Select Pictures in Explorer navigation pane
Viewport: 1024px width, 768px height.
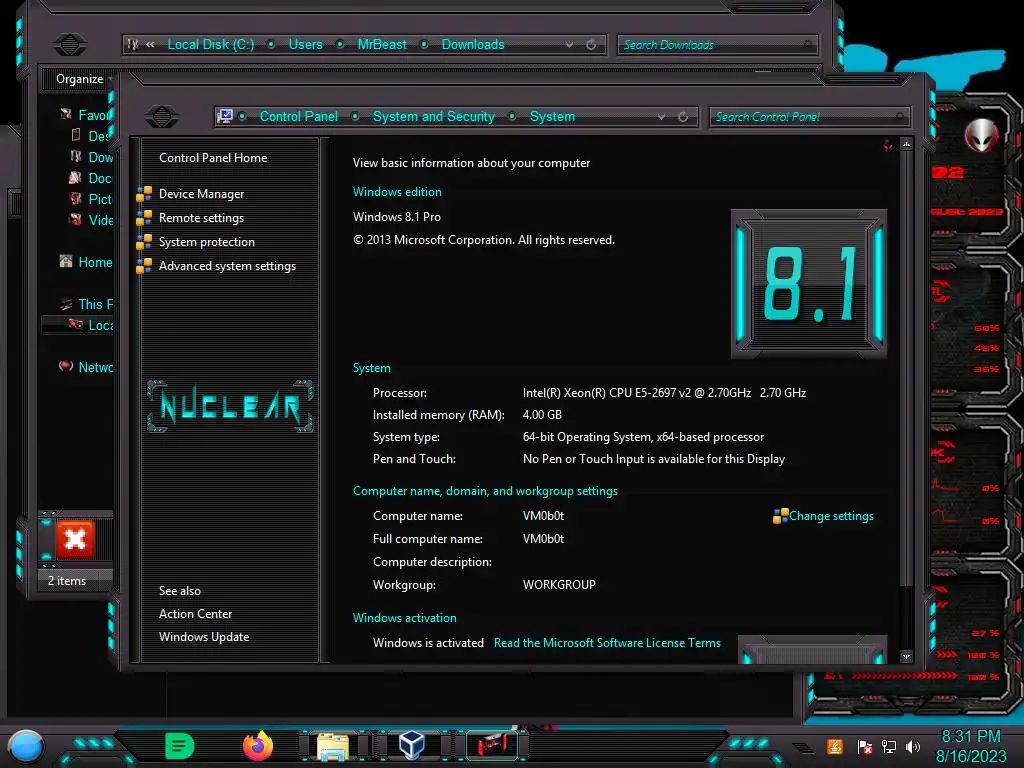coord(99,199)
